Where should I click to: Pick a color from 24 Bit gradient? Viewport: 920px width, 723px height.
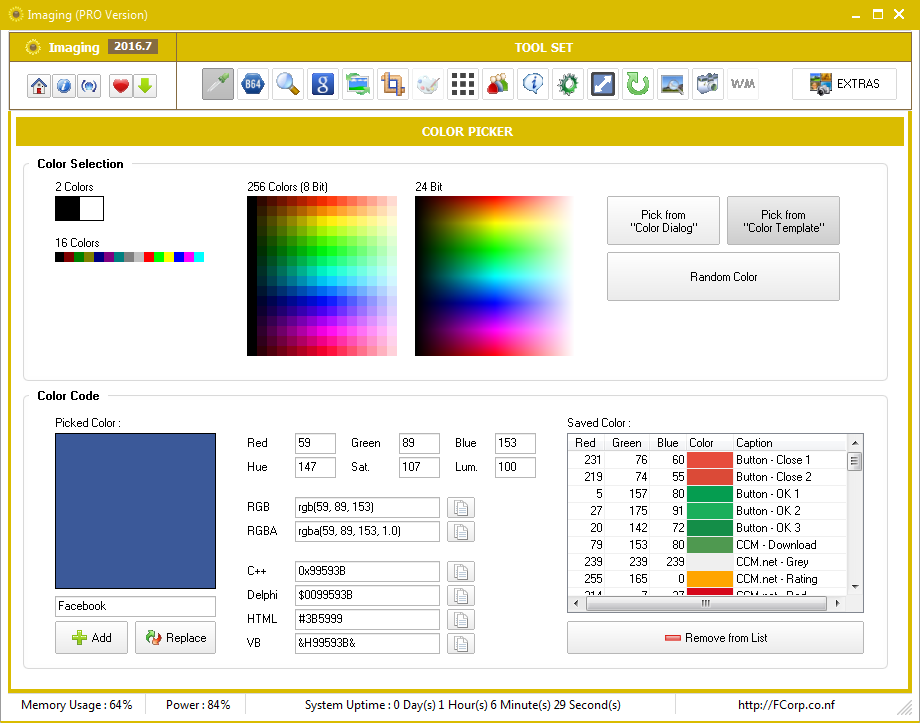494,276
